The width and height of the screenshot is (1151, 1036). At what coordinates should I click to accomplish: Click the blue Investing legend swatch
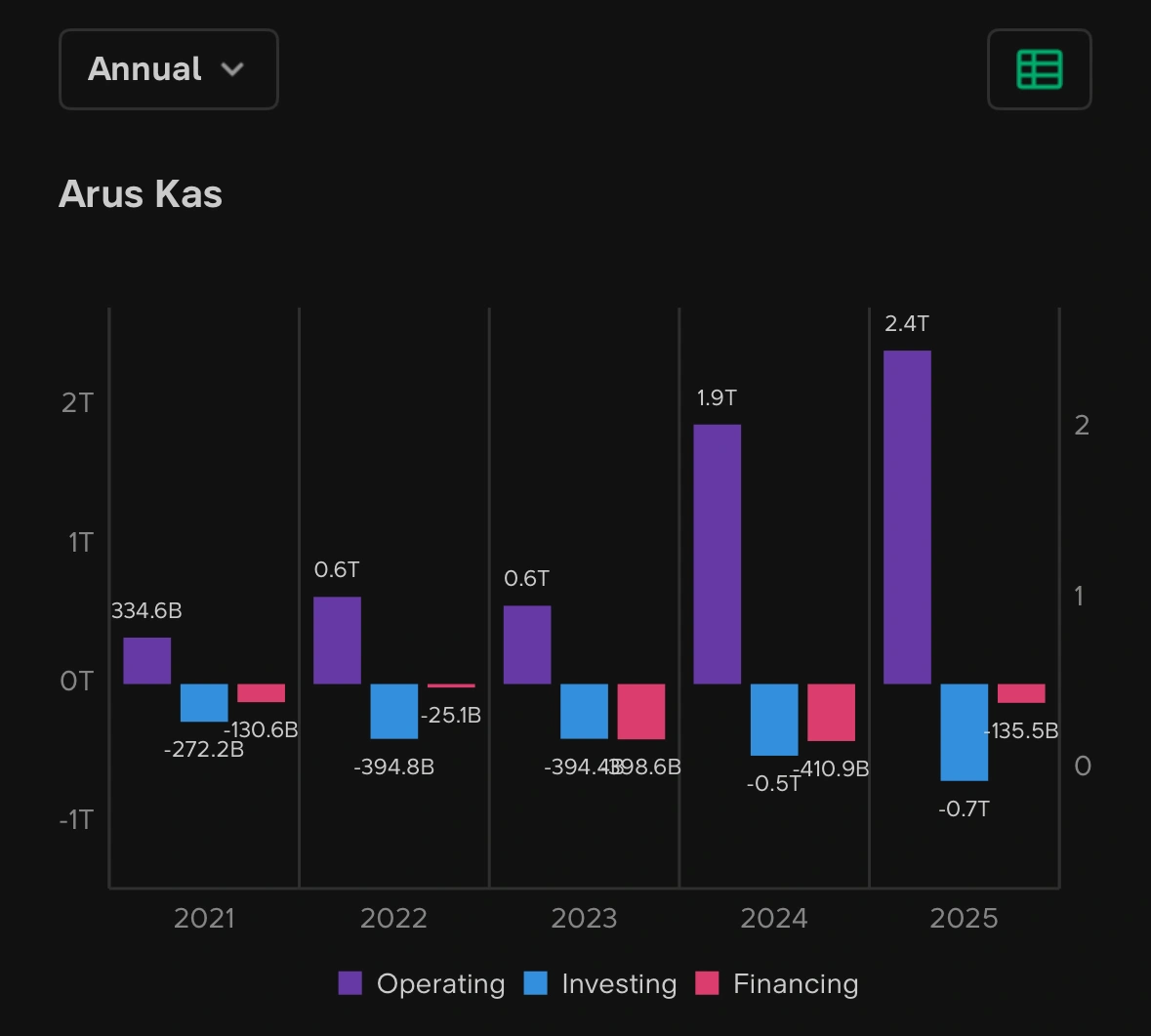click(x=535, y=983)
